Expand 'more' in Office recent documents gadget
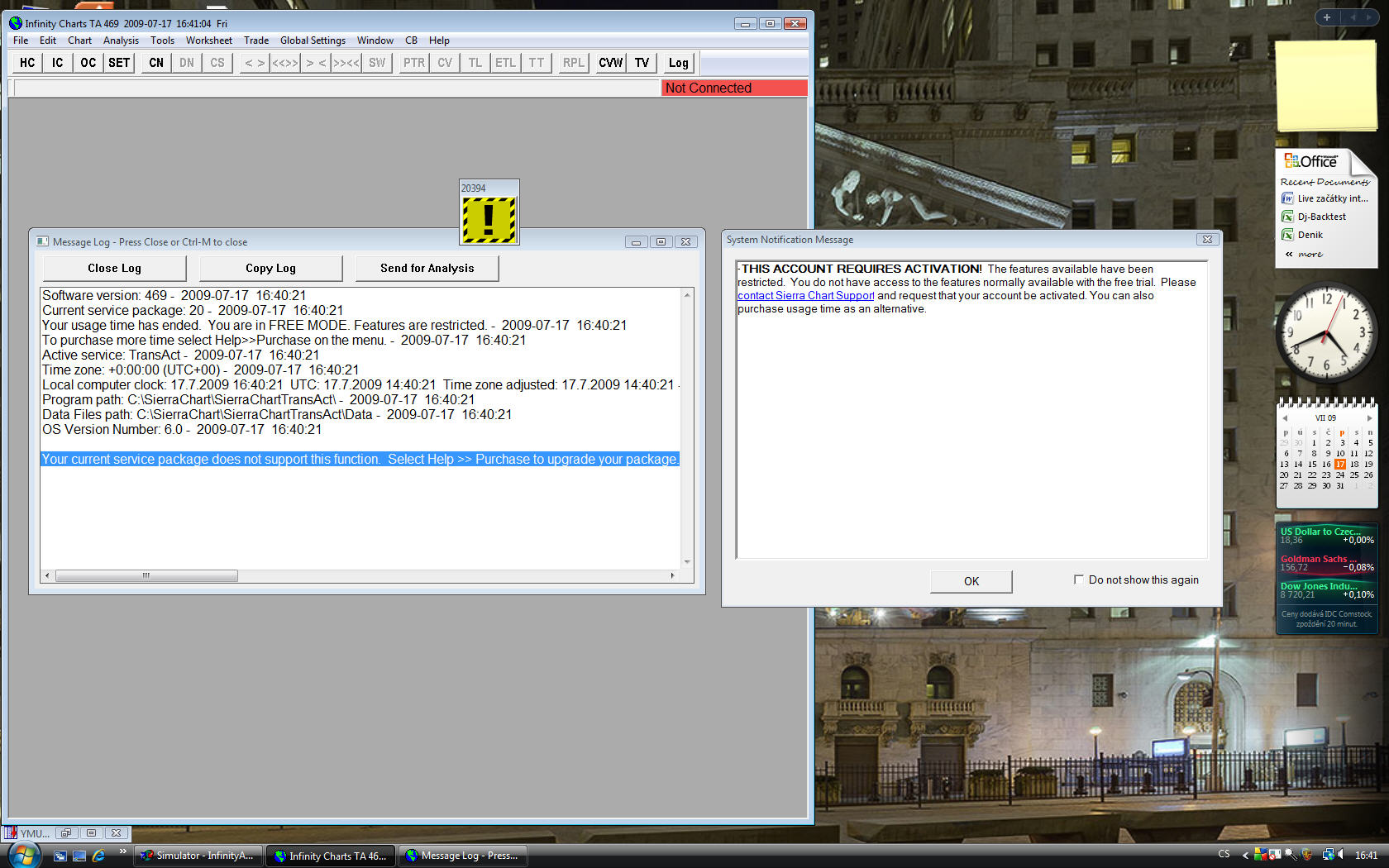The width and height of the screenshot is (1389, 868). pos(1304,254)
